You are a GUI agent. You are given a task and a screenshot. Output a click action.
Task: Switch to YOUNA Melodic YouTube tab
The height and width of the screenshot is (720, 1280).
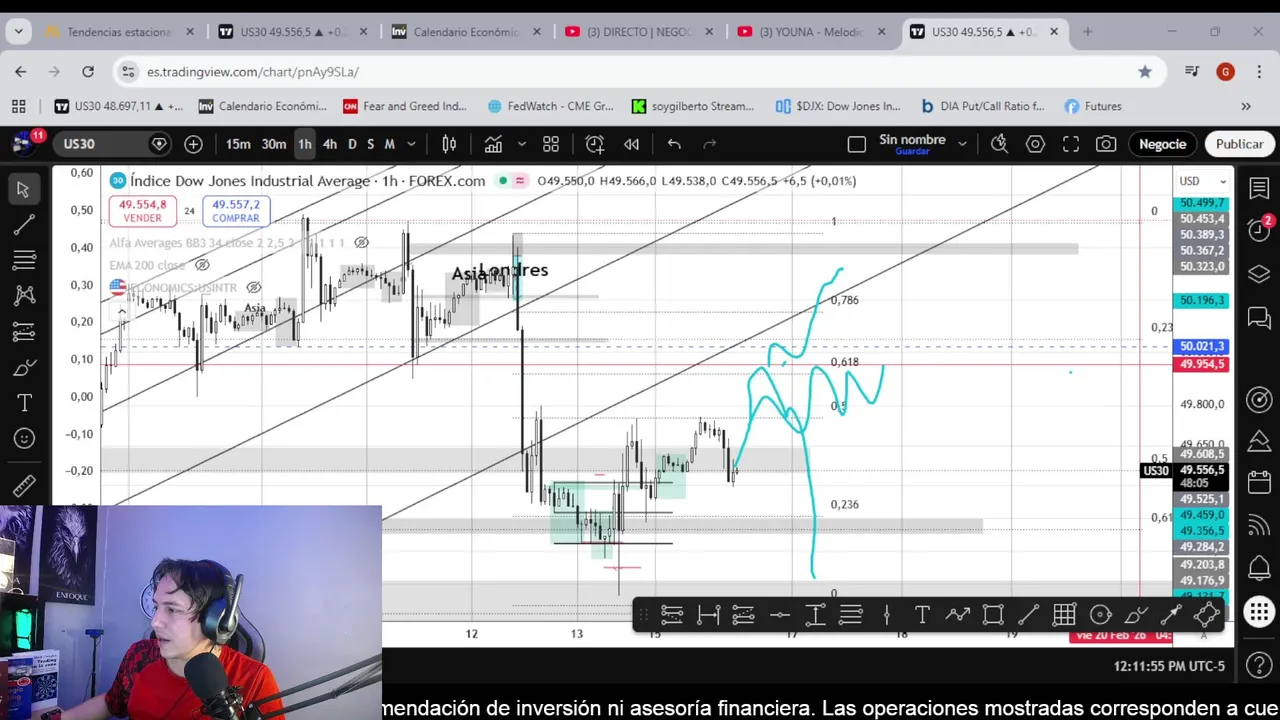[811, 32]
